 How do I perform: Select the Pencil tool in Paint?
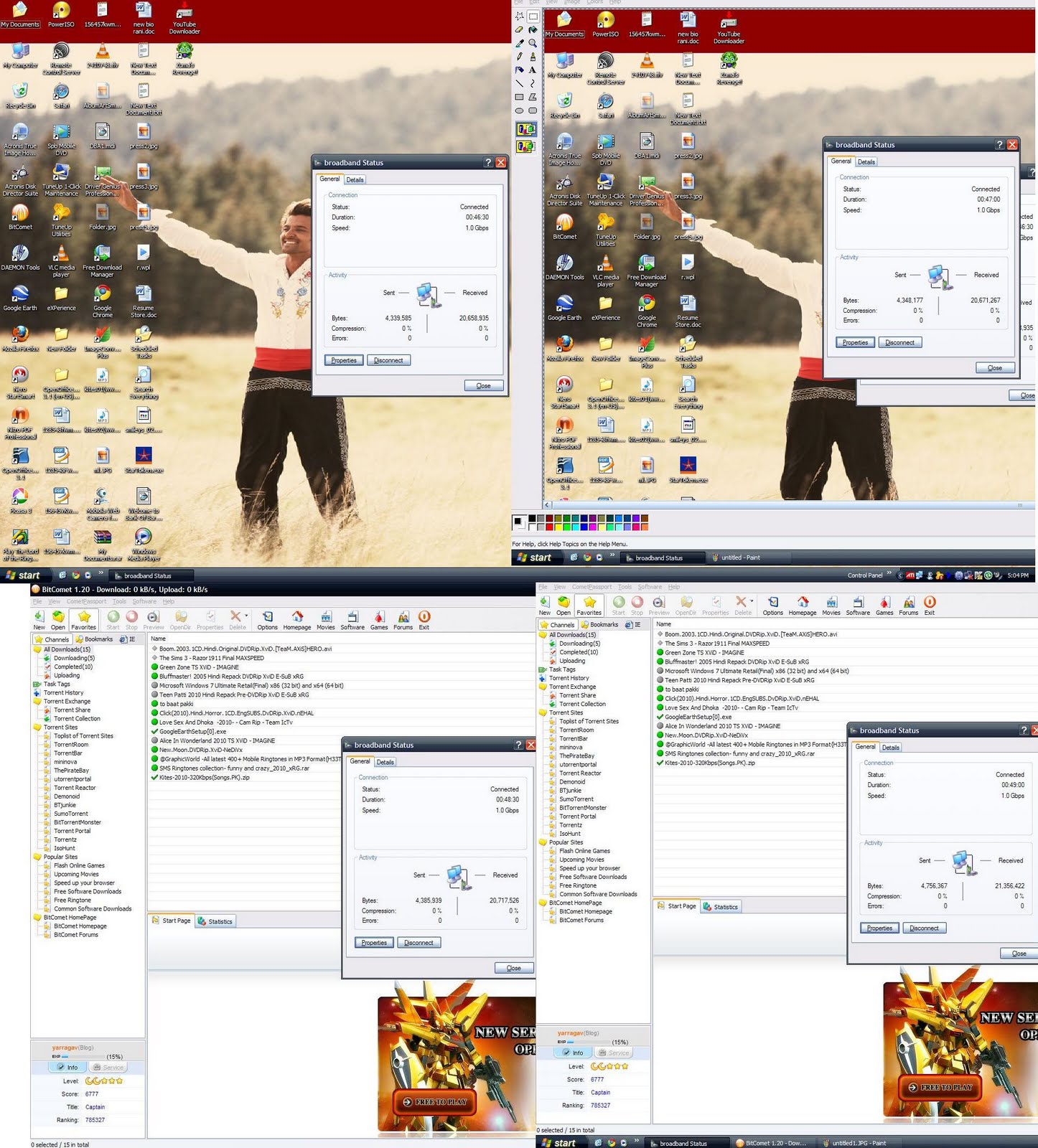point(519,56)
